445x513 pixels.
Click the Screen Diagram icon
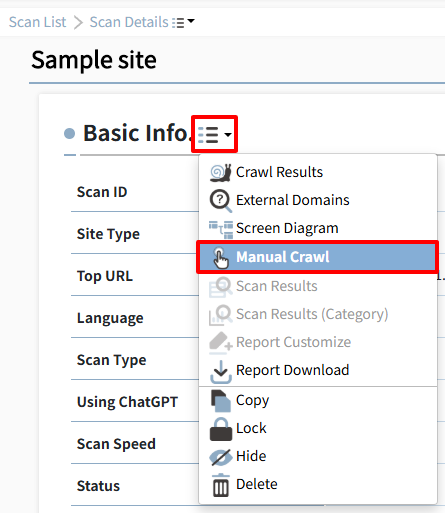click(221, 229)
